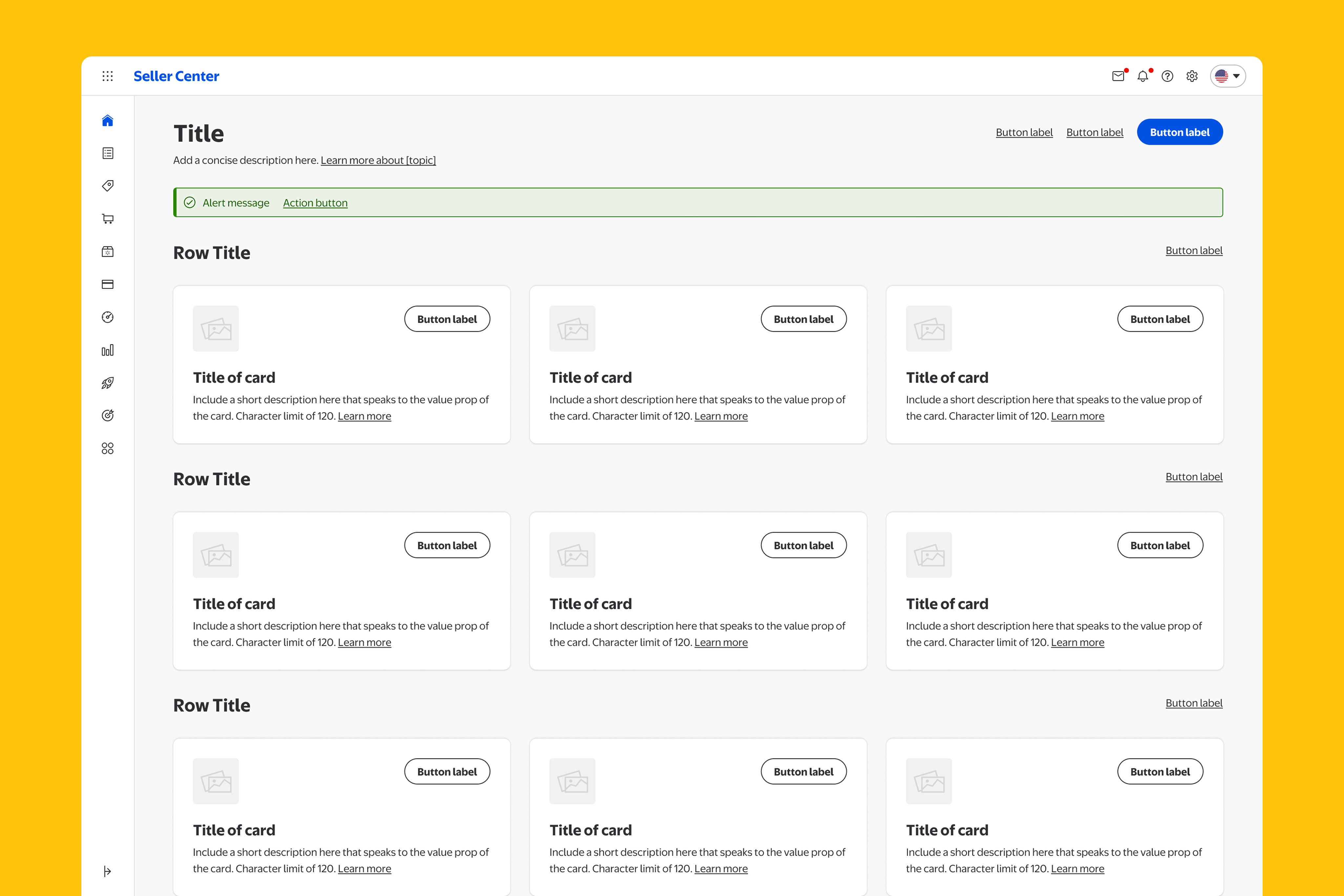Screen dimensions: 1344x896
Task: Open the settings gear icon
Action: coord(1192,76)
